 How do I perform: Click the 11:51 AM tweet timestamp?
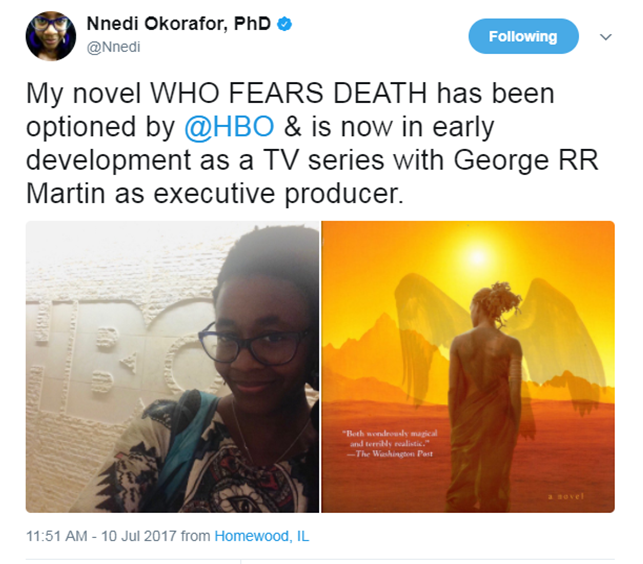point(57,536)
